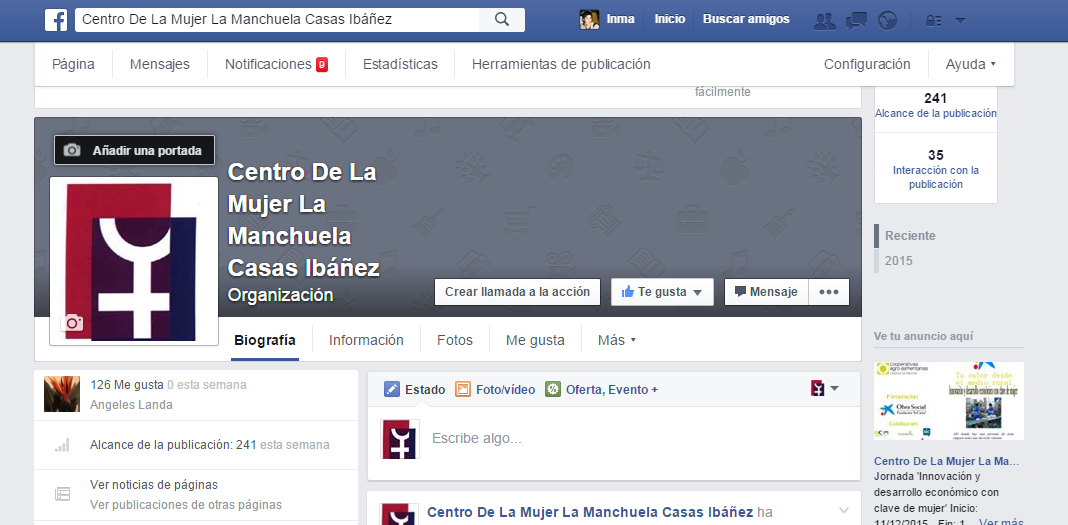Open the globe notifications icon
The width and height of the screenshot is (1068, 525).
[x=888, y=20]
